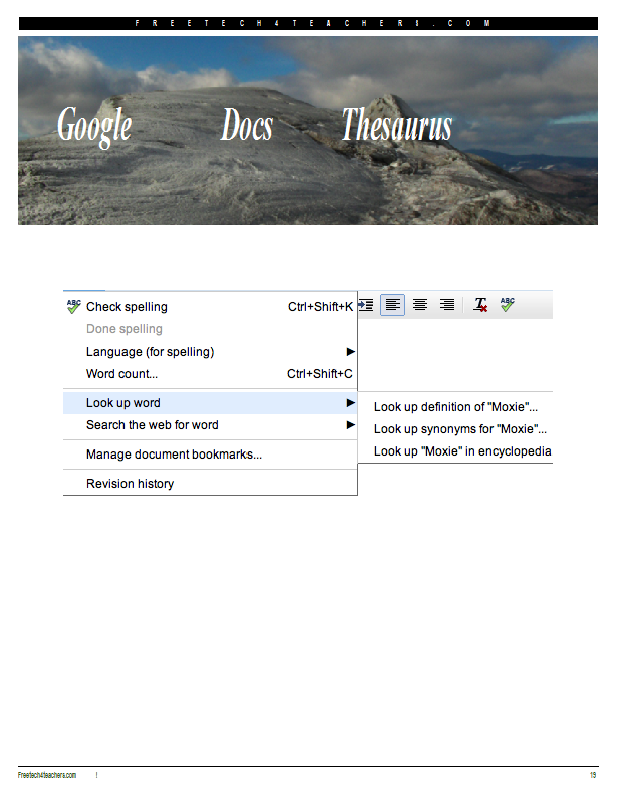Image resolution: width=618 pixels, height=800 pixels.
Task: Select Look up word menu item
Action: (x=210, y=403)
